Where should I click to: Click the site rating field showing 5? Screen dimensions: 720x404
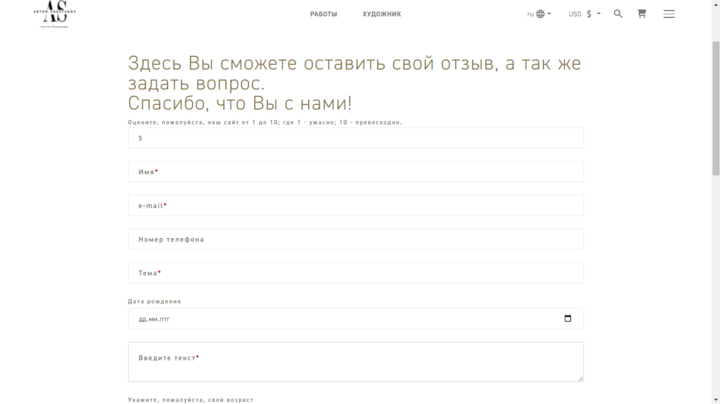355,138
